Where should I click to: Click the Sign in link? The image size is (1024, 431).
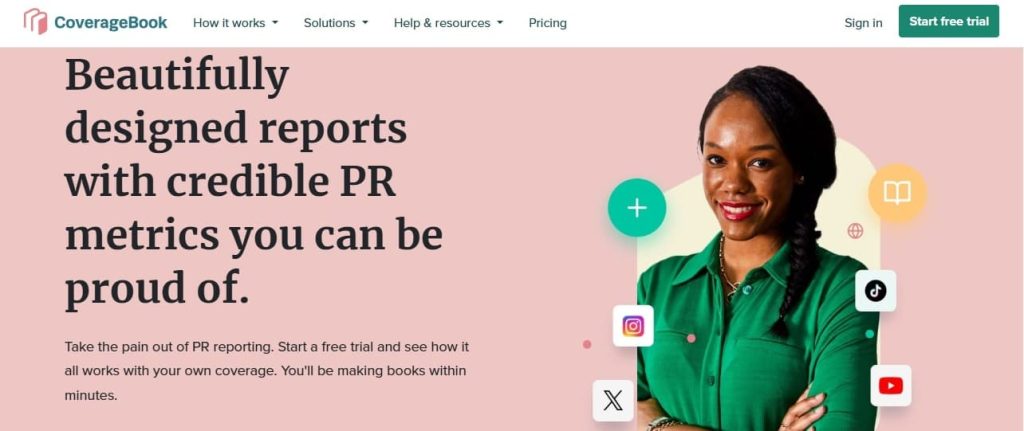(x=863, y=23)
